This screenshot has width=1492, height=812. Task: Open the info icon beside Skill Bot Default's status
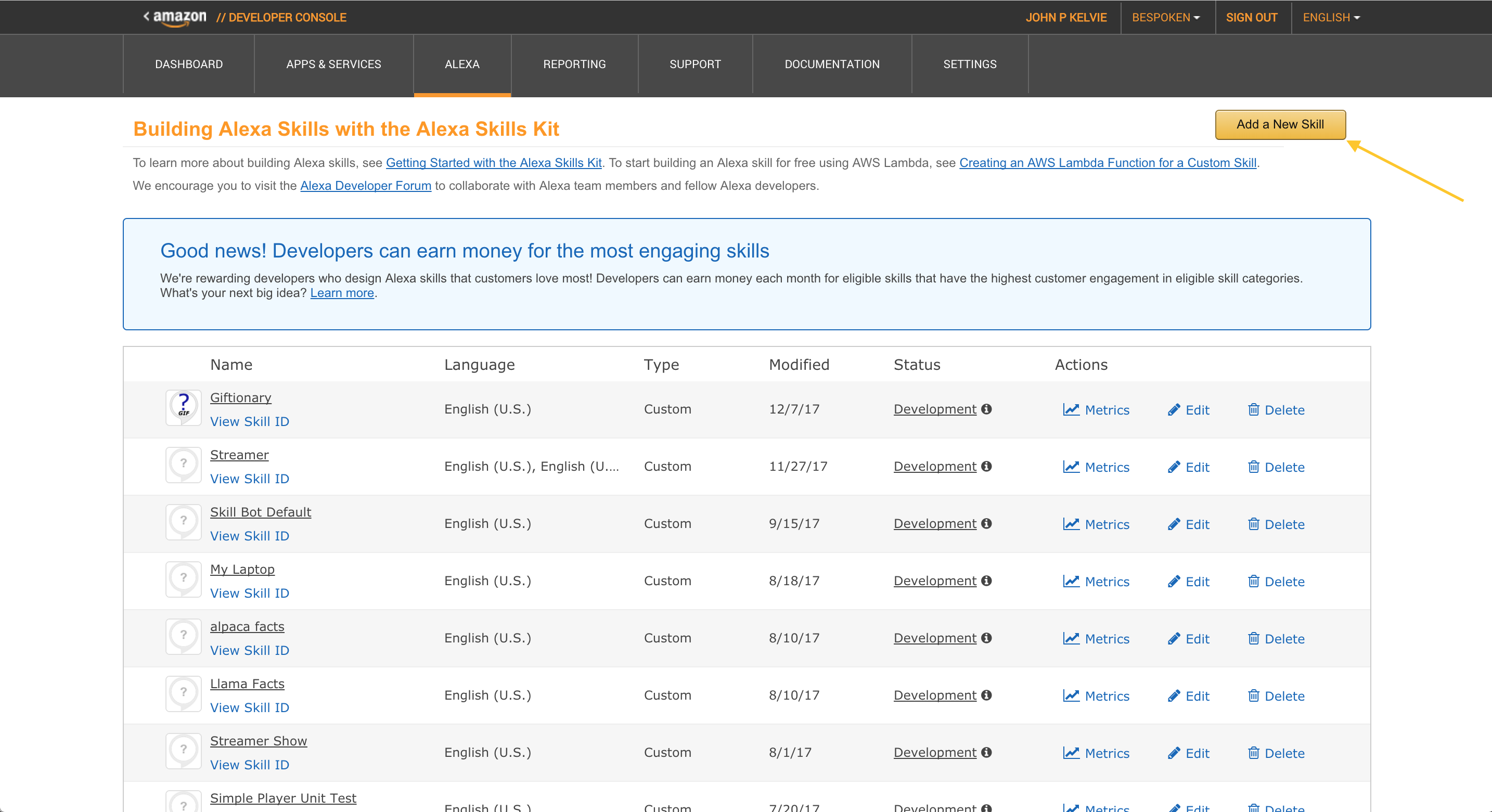click(x=986, y=524)
